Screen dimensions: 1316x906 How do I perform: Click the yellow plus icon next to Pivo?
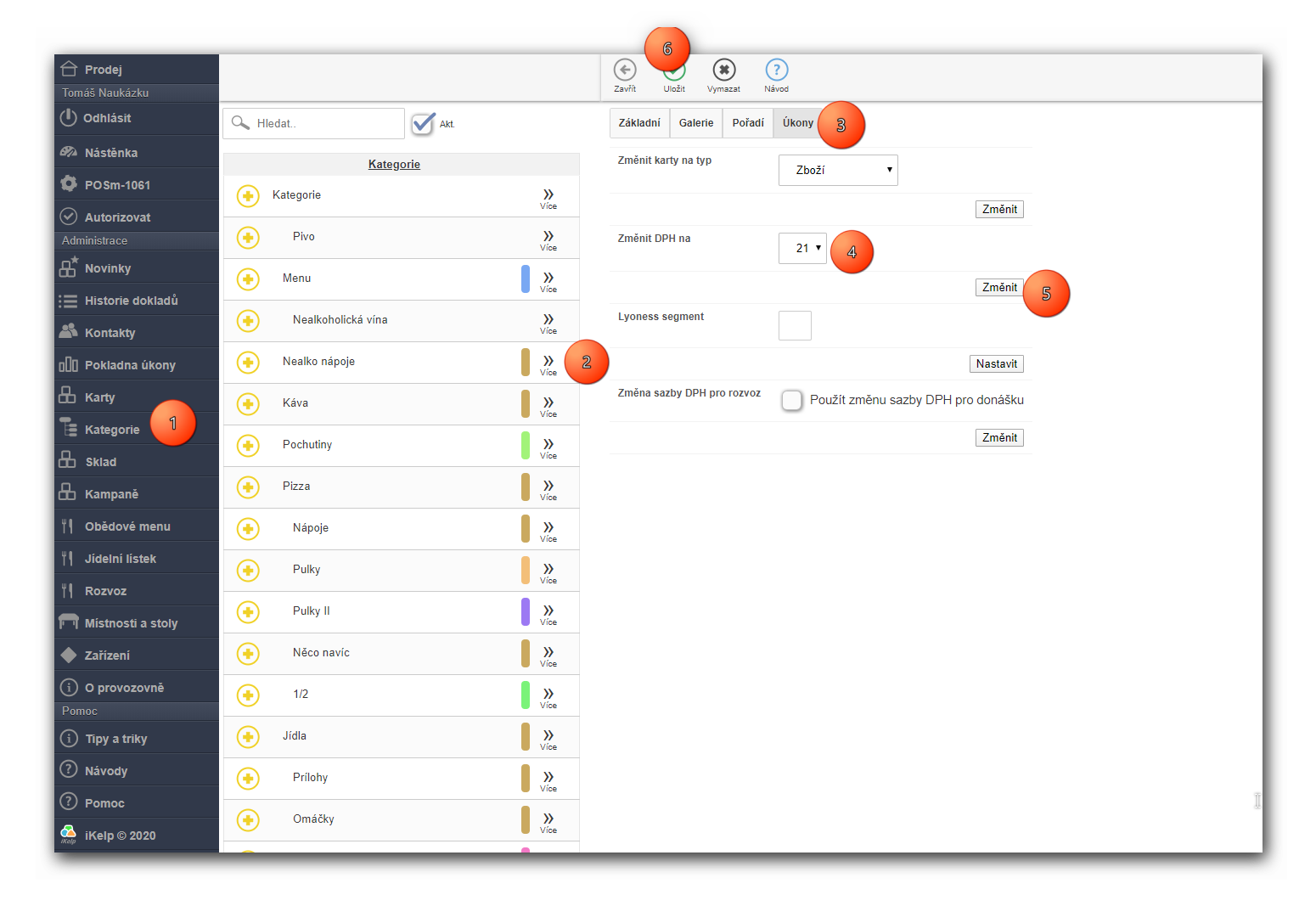pos(248,238)
